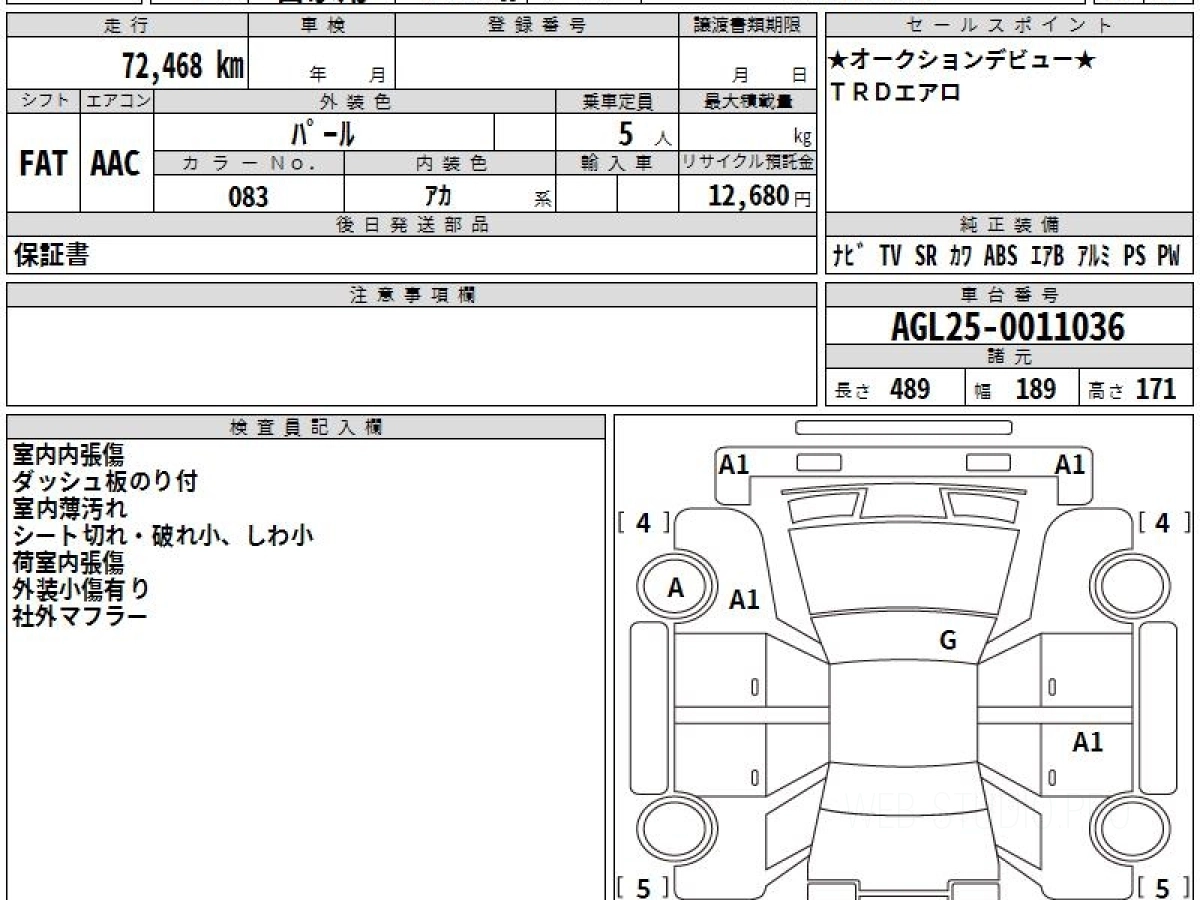Click the A1 mark on the door panel
Screen dimensions: 1200x900
(x=1088, y=742)
